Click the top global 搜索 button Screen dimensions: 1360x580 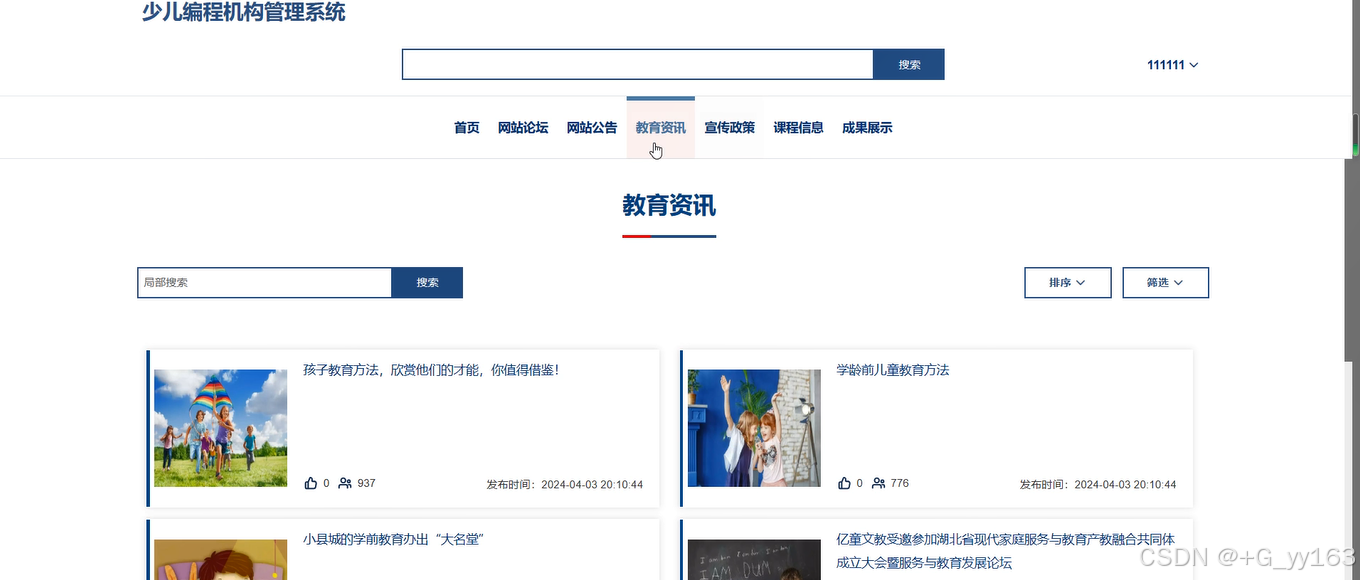[909, 65]
